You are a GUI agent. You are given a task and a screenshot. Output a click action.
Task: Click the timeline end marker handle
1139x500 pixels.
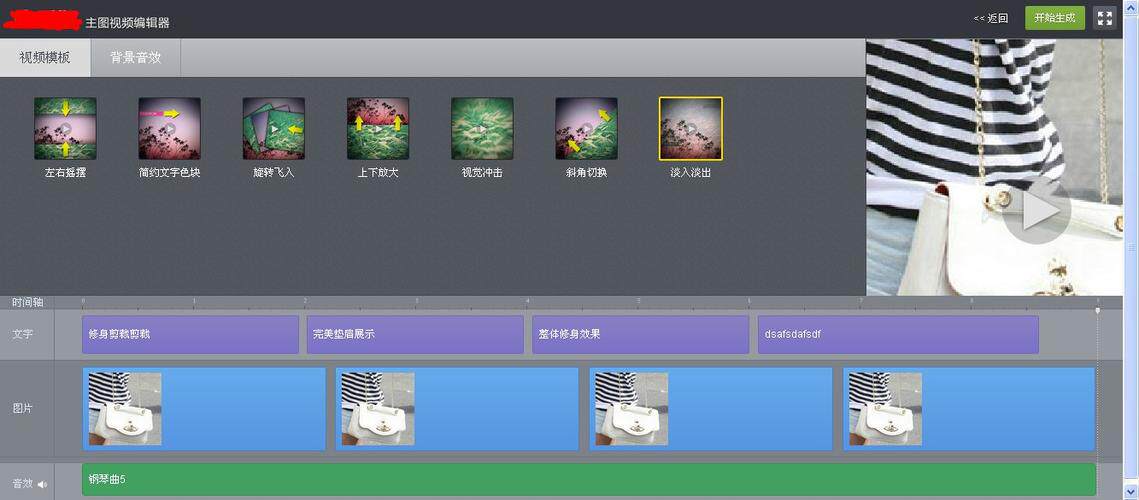[1098, 310]
